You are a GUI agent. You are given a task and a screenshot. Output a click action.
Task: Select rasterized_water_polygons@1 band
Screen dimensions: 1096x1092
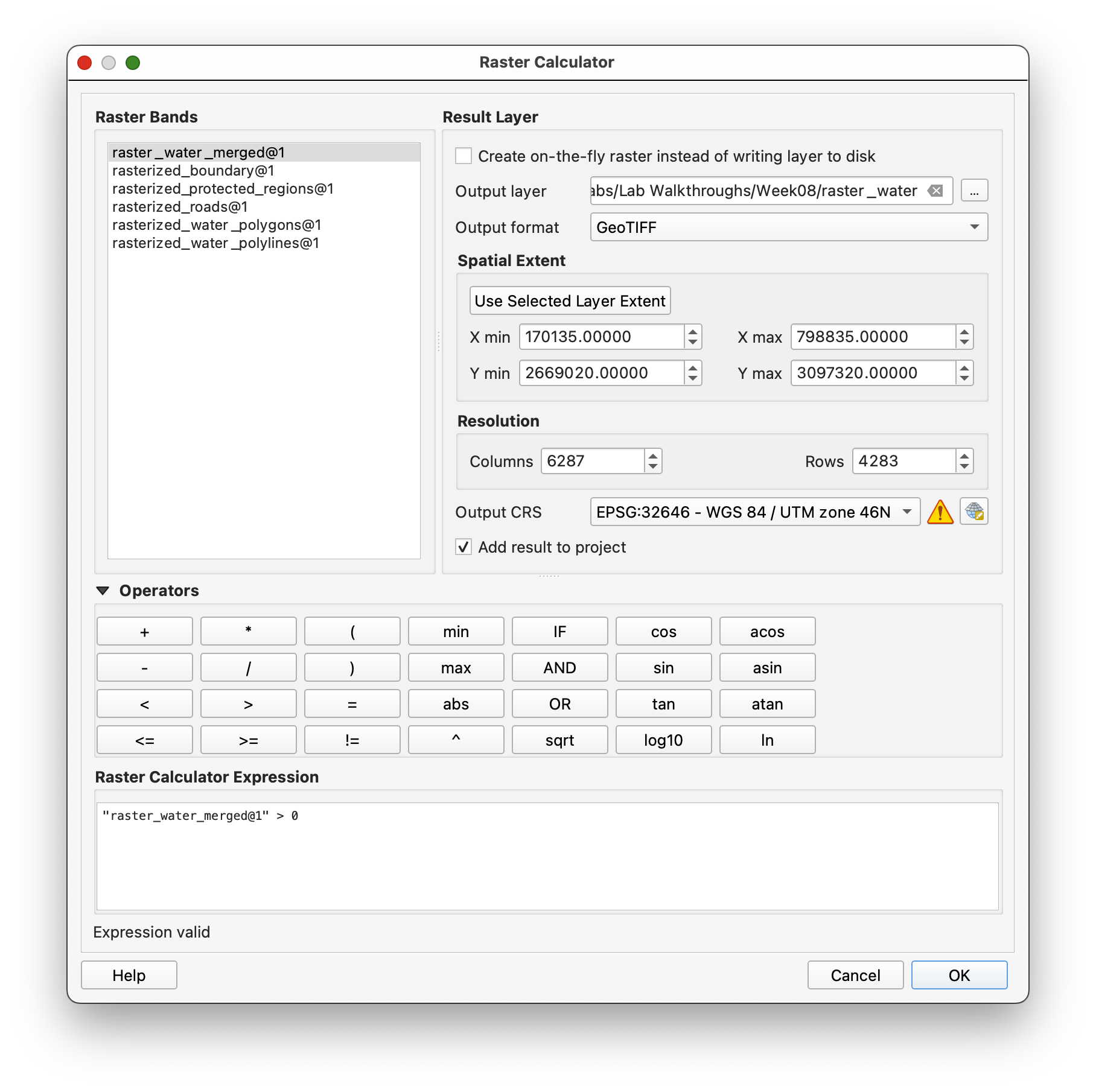264,225
